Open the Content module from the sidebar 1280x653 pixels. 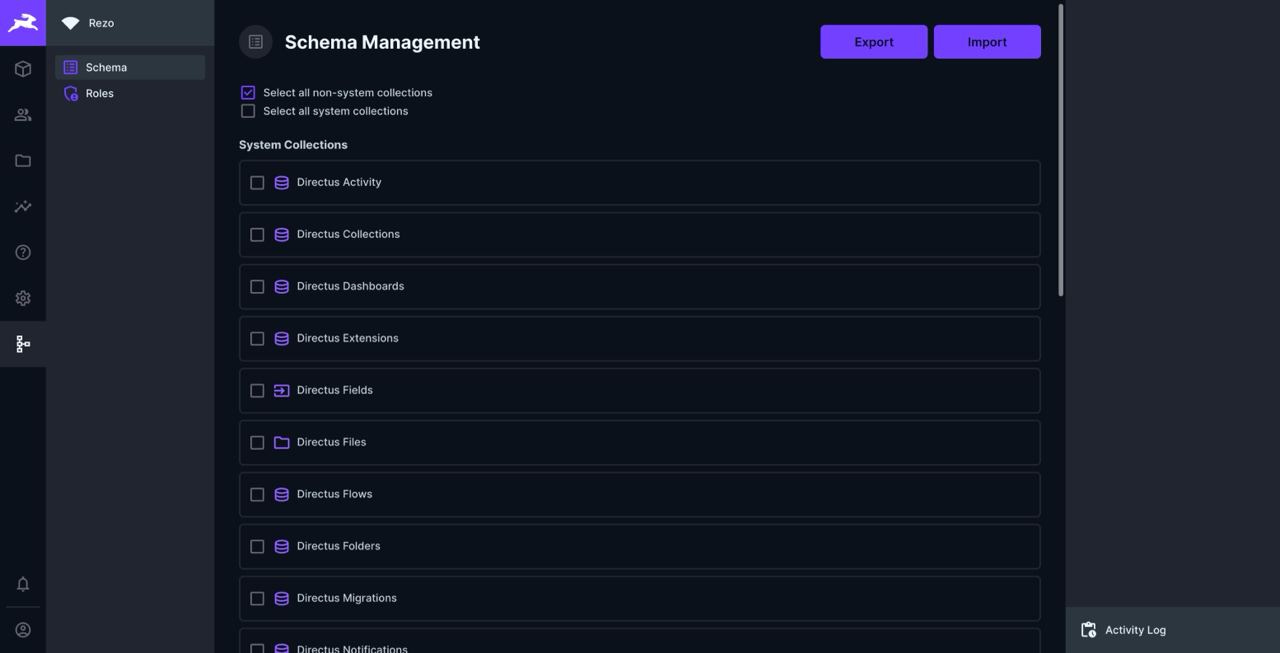pyautogui.click(x=21, y=66)
